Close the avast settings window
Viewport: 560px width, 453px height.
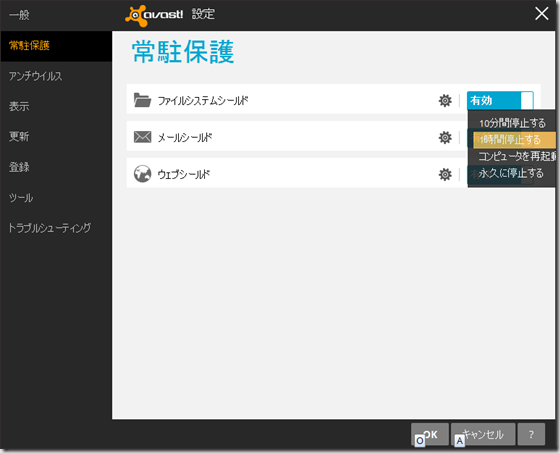(x=541, y=14)
